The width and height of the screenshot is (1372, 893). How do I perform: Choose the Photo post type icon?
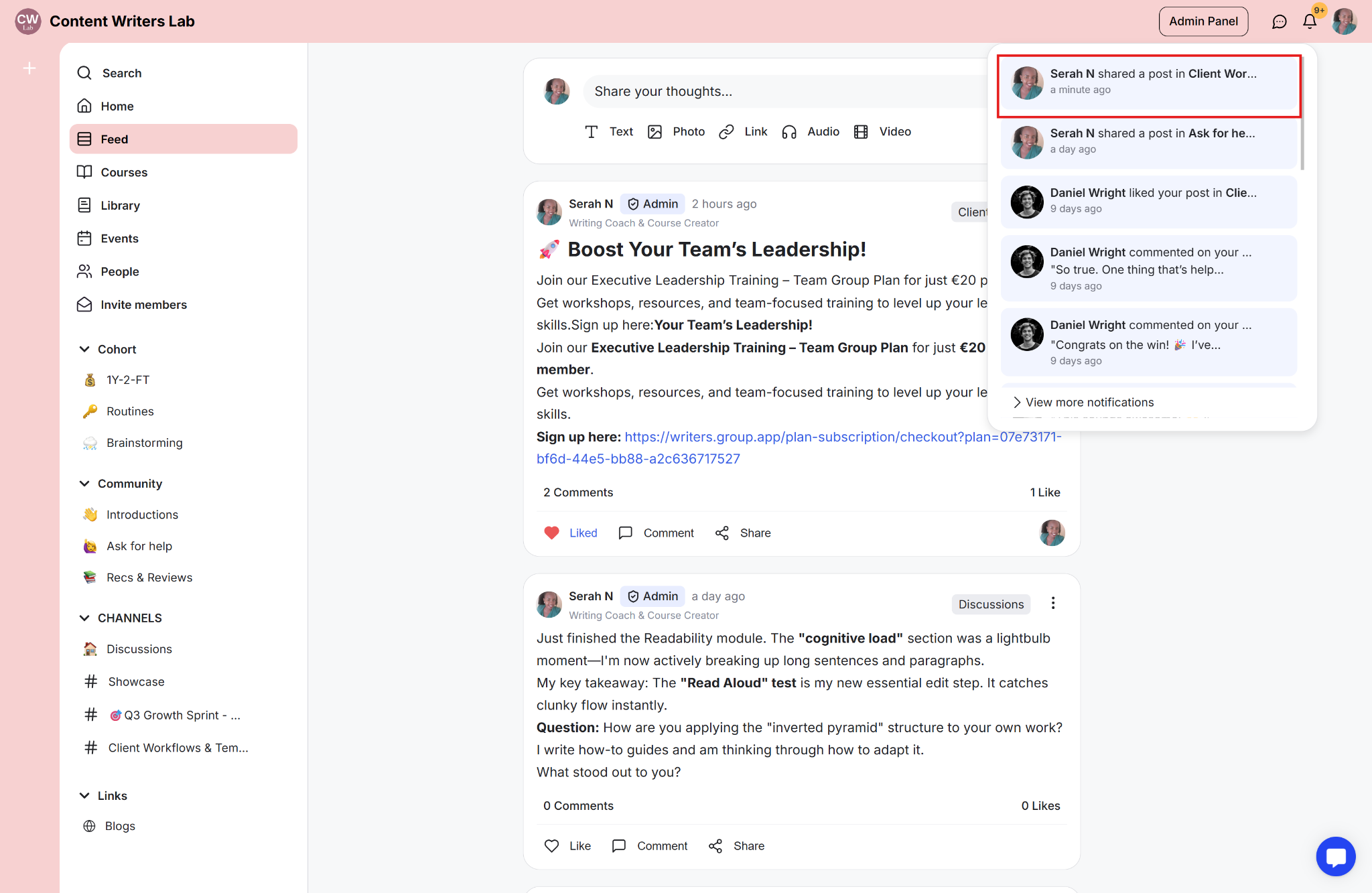coord(655,132)
